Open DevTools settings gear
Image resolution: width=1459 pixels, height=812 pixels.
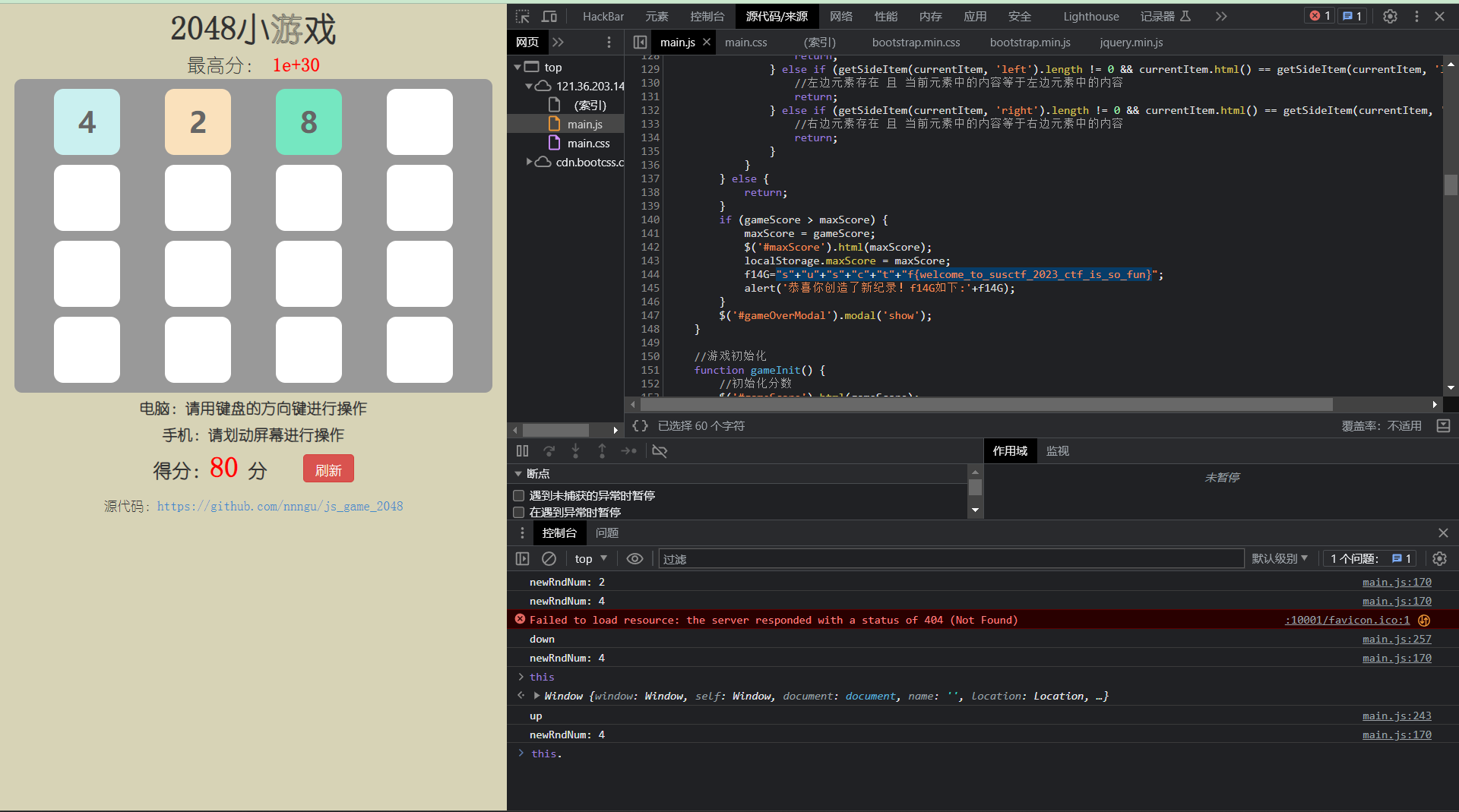point(1390,16)
